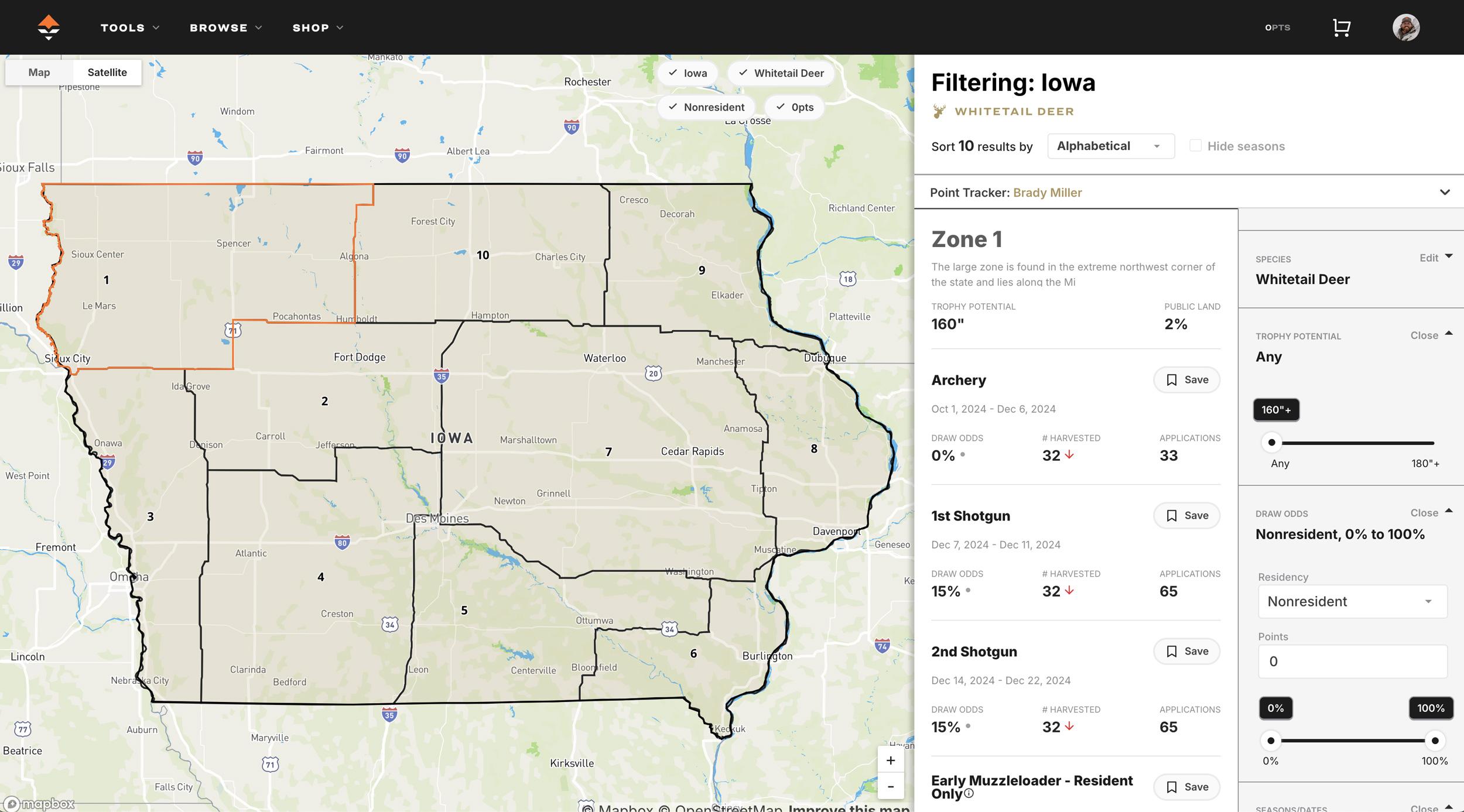The height and width of the screenshot is (812, 1464).
Task: Zoom out on the map with minus icon
Action: 891,787
